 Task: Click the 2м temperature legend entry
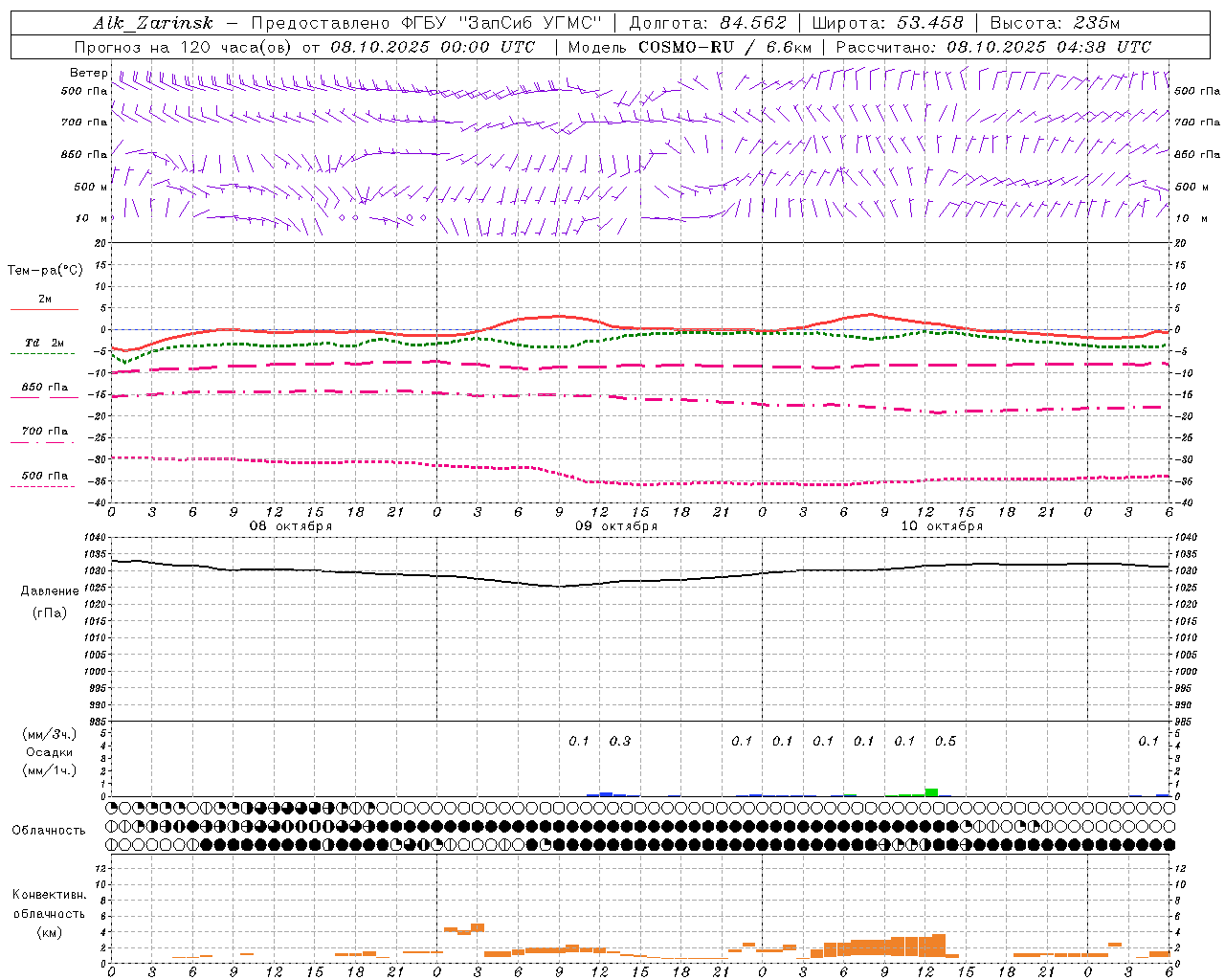[x=44, y=300]
